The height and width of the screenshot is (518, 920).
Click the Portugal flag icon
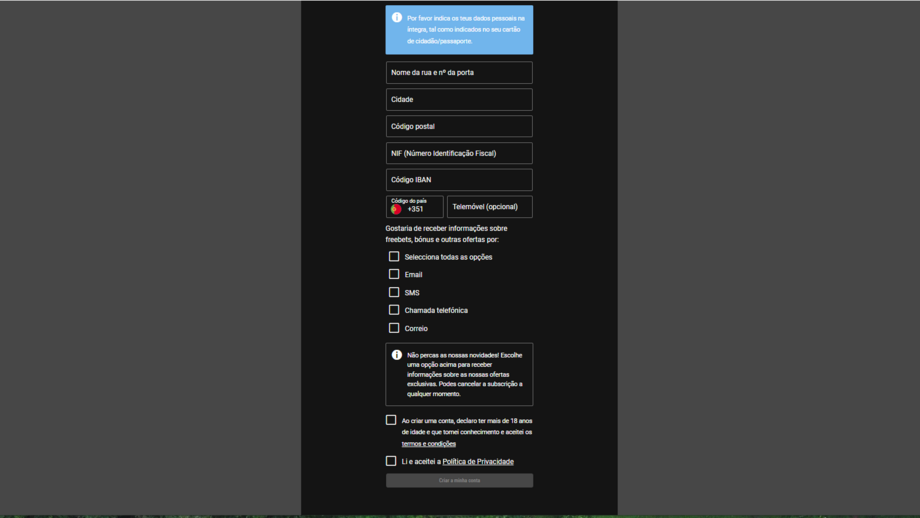[x=396, y=209]
